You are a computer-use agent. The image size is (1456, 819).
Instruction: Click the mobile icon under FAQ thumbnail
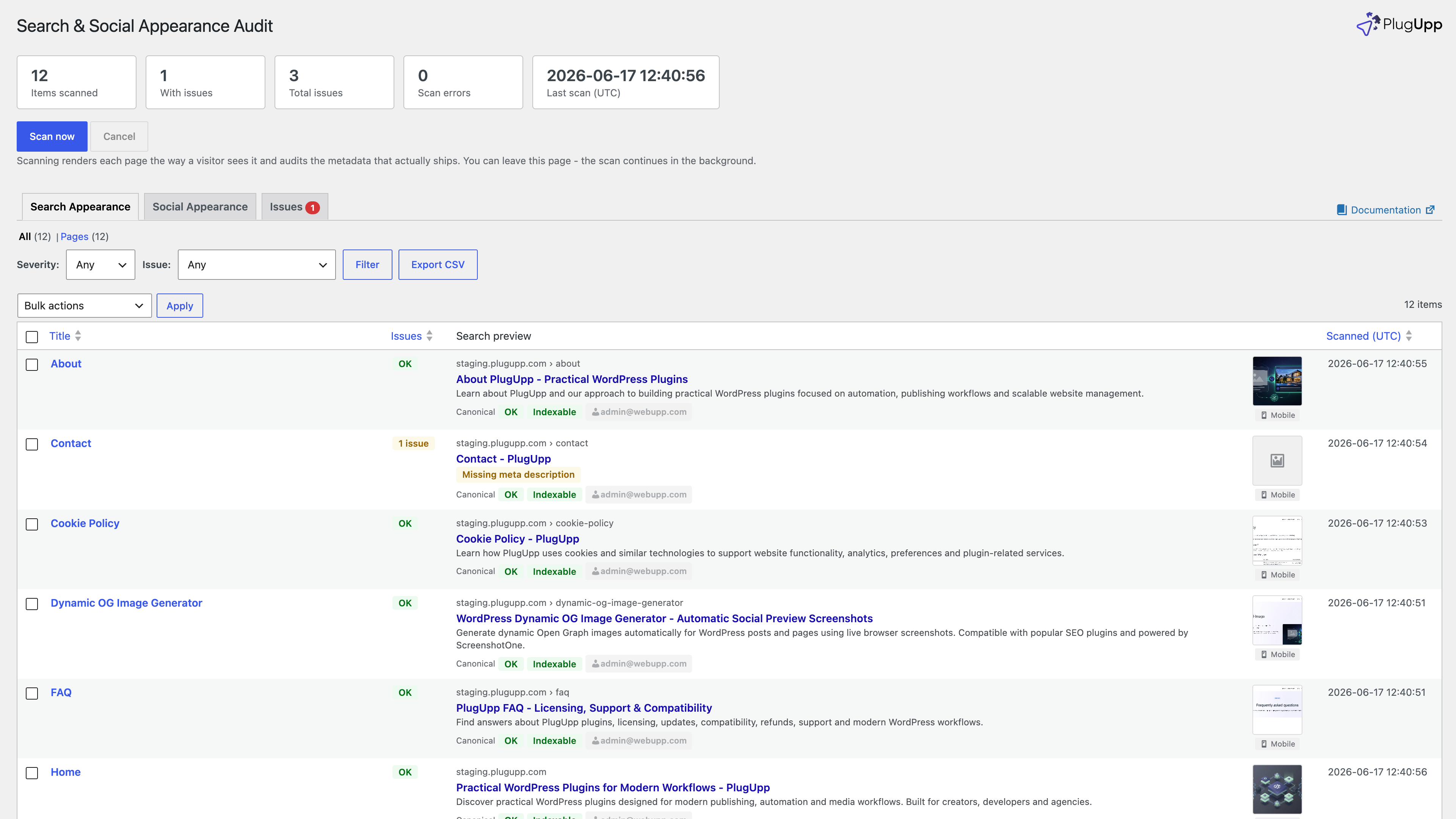point(1264,744)
